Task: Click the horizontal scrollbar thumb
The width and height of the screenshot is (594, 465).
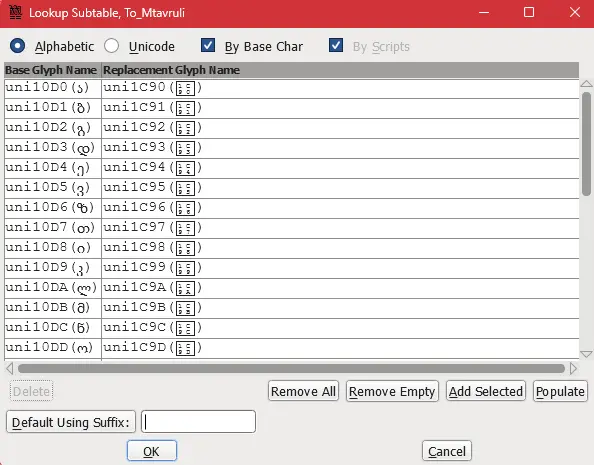Action: 291,368
